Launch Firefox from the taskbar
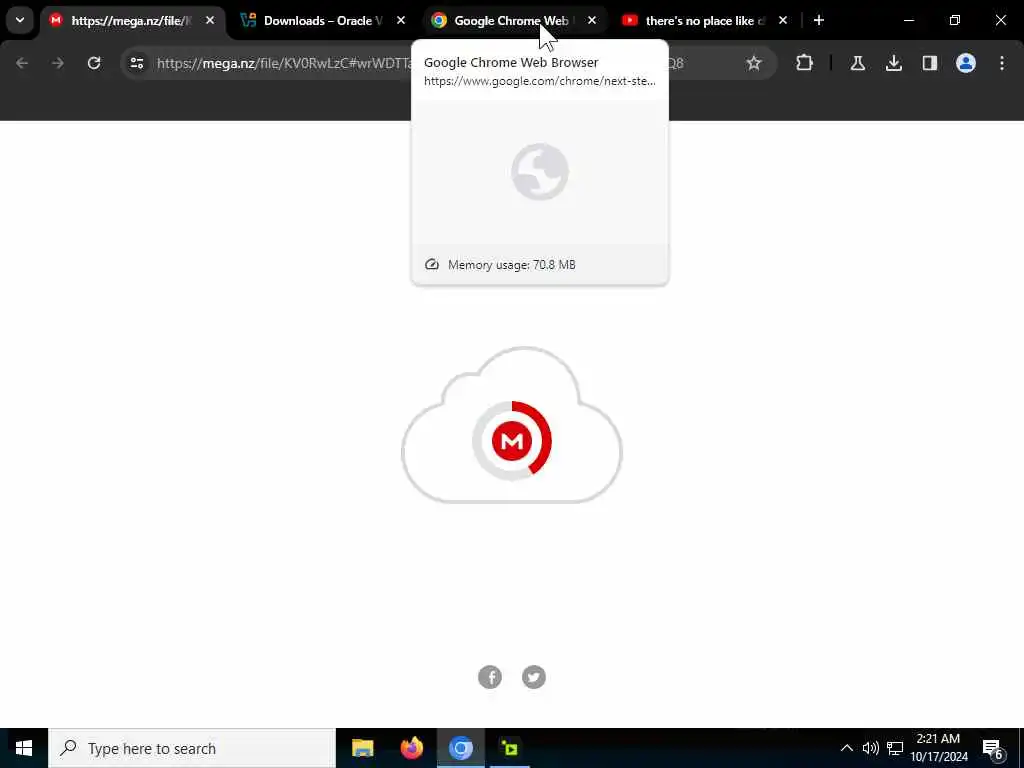Image resolution: width=1024 pixels, height=768 pixels. pos(411,748)
